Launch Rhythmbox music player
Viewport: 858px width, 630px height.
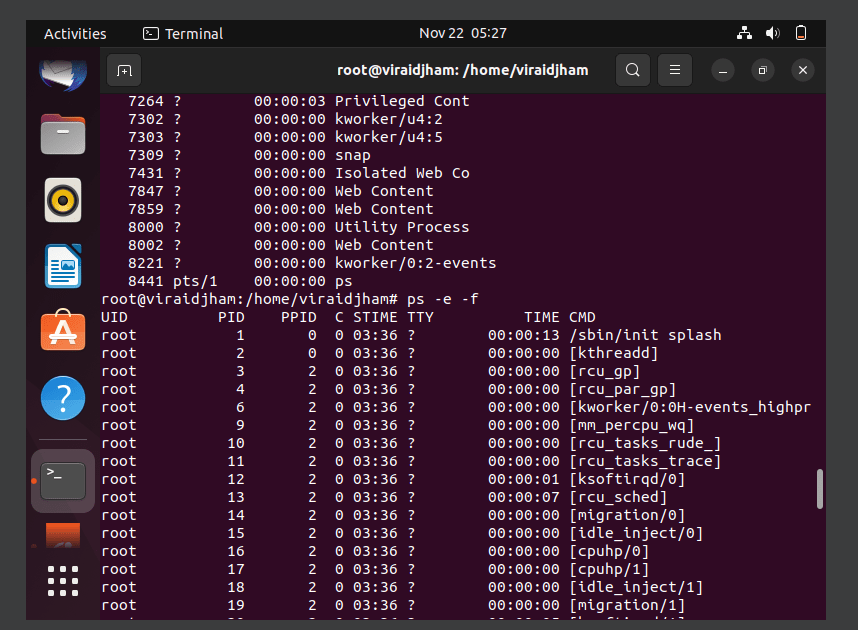(63, 200)
